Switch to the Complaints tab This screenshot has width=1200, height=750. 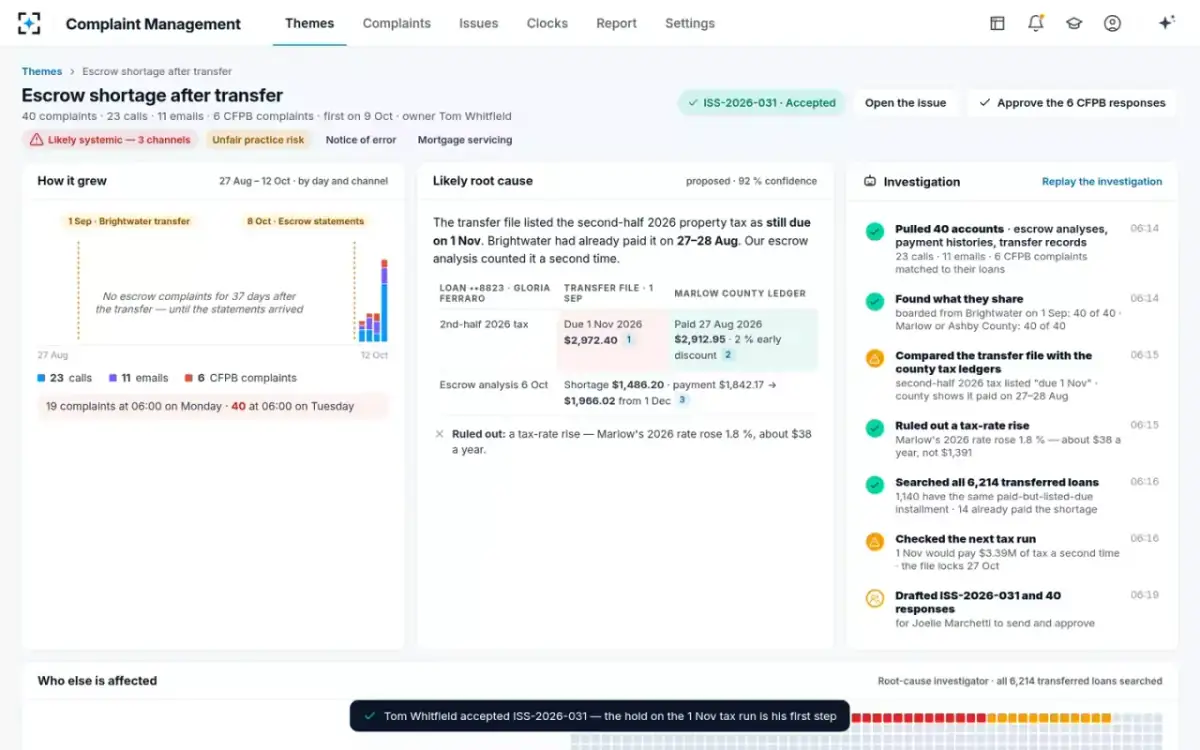[x=397, y=23]
